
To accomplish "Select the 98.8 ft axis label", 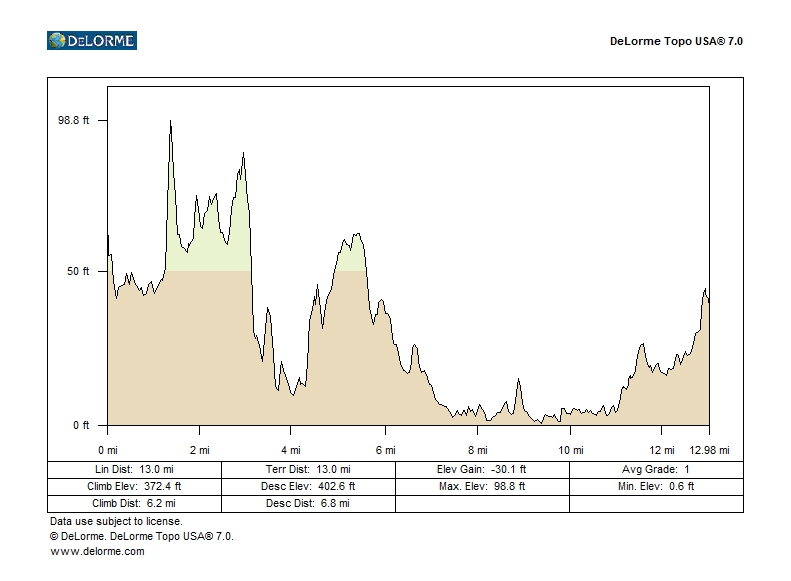I will [74, 120].
